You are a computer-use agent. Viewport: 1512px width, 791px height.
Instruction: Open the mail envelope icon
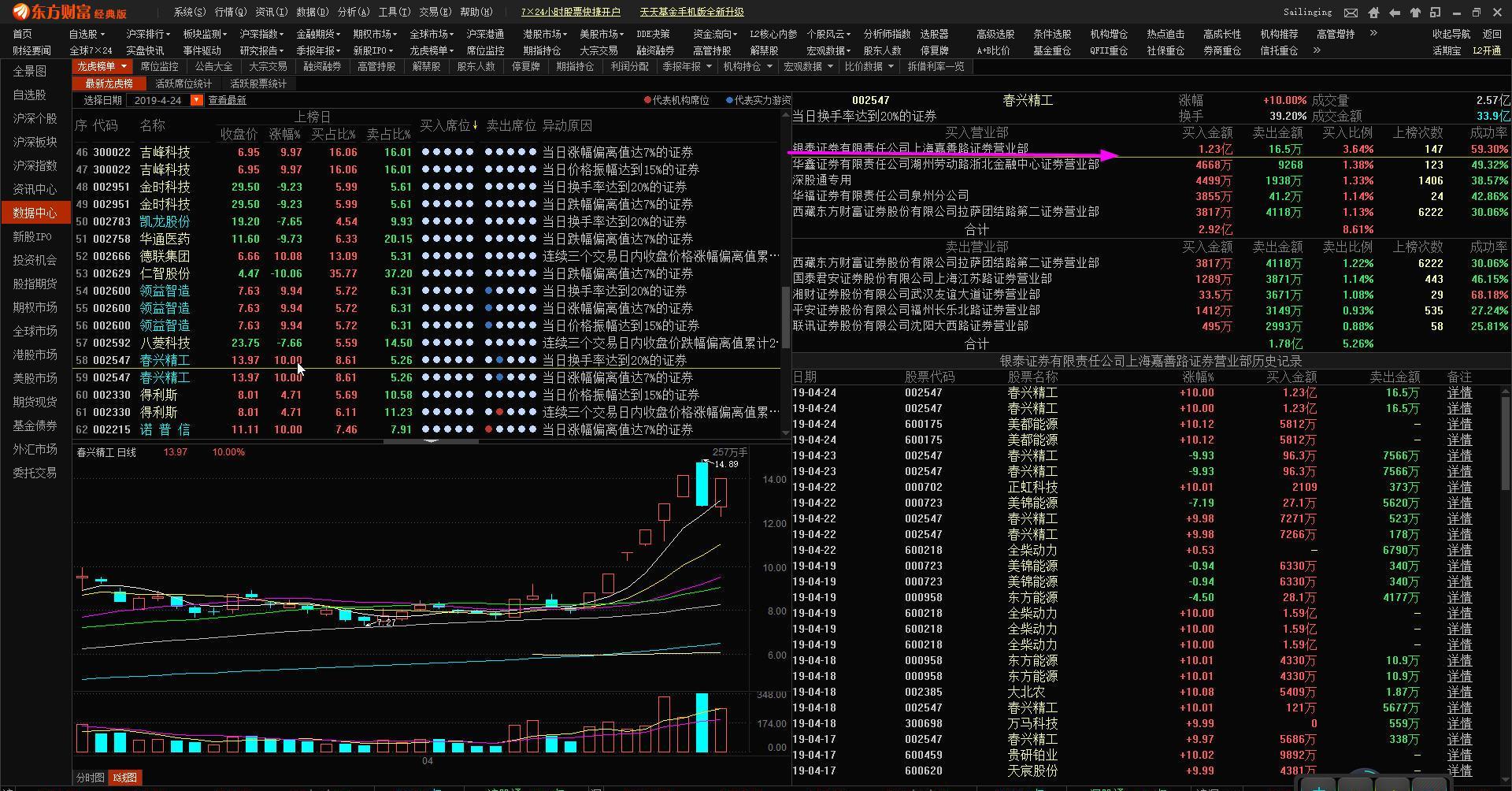click(x=1351, y=13)
